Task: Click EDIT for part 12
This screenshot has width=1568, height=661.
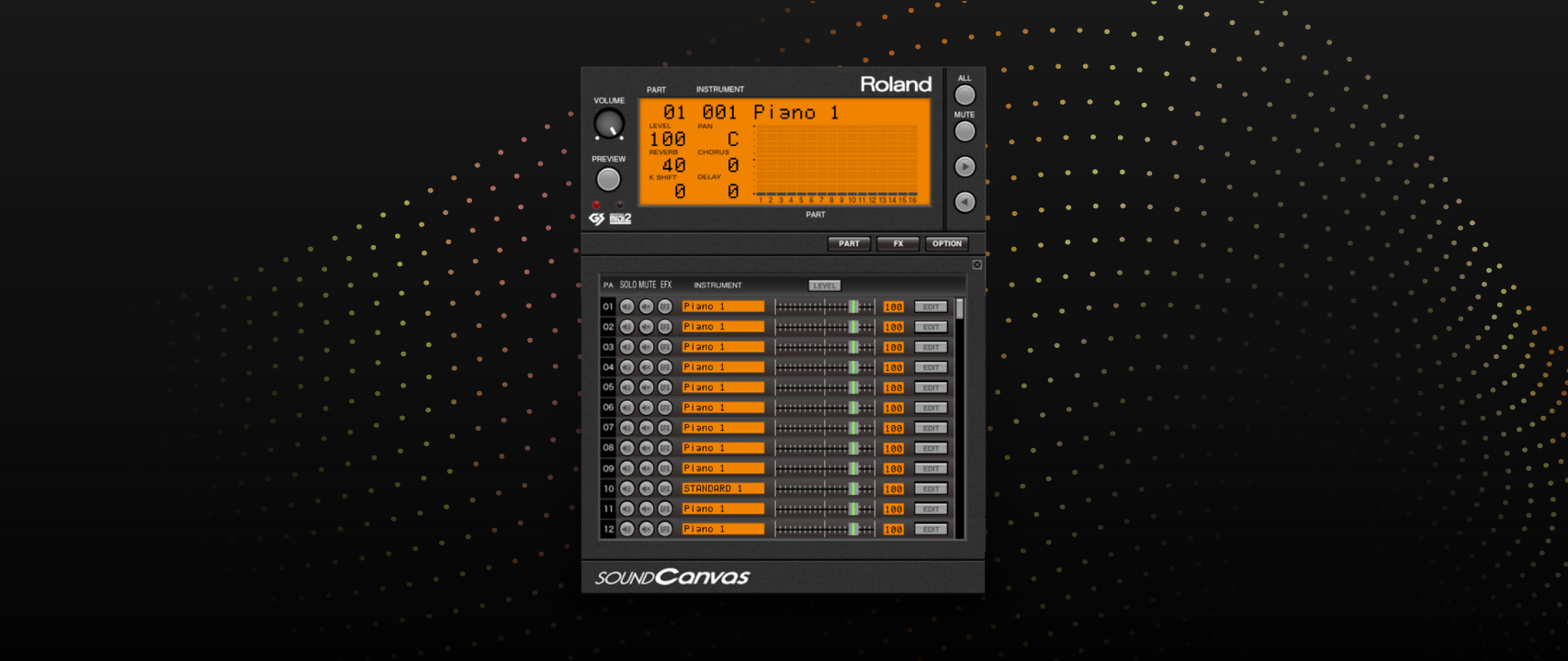Action: [931, 529]
